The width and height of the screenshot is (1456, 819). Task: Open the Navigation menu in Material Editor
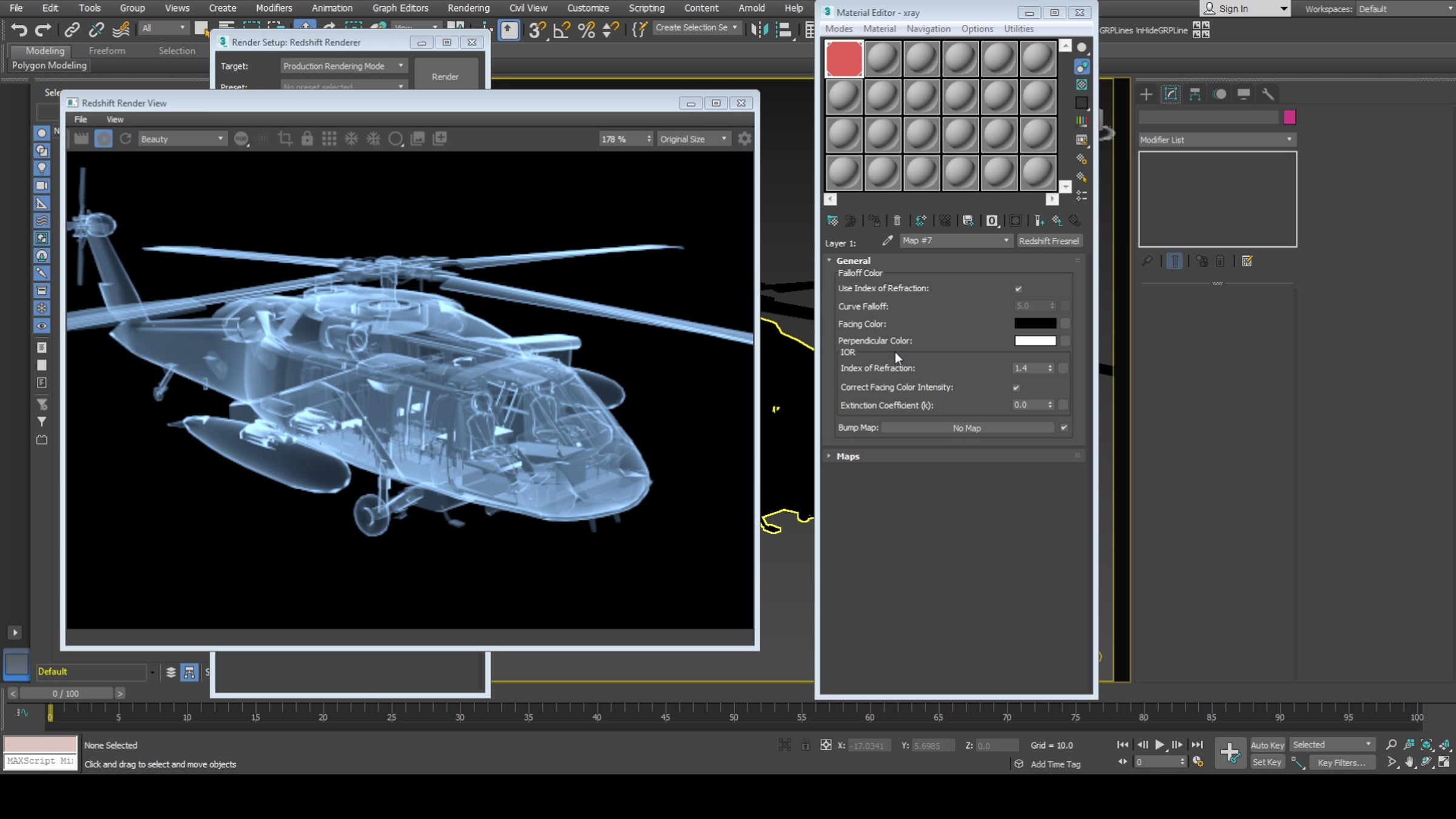(928, 29)
